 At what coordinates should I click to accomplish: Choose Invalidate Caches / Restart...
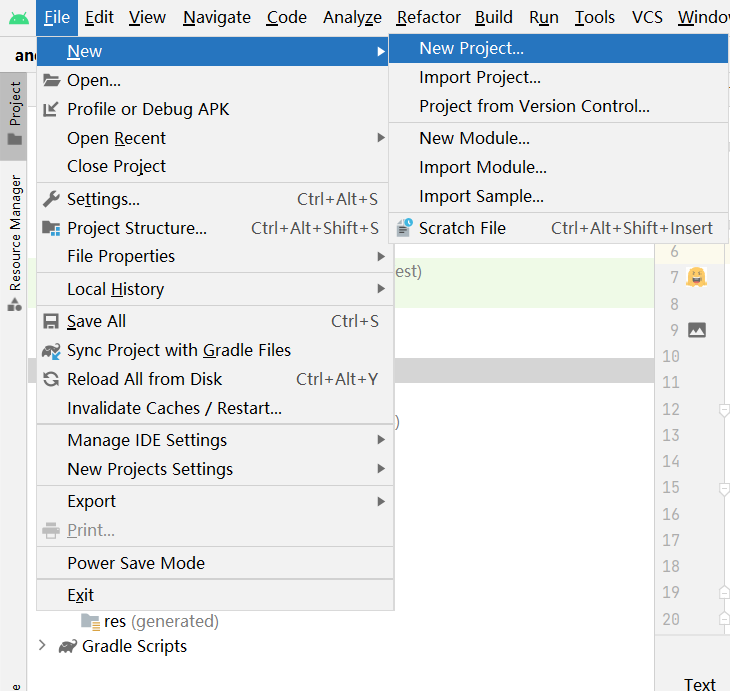coord(215,408)
